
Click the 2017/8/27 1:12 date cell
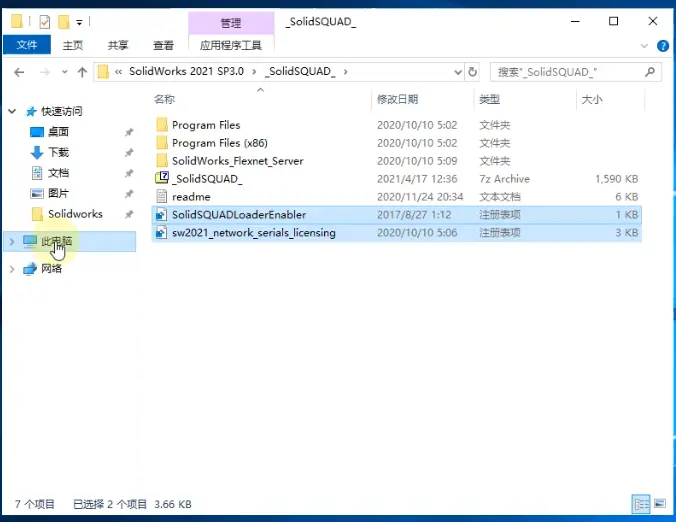pos(414,215)
